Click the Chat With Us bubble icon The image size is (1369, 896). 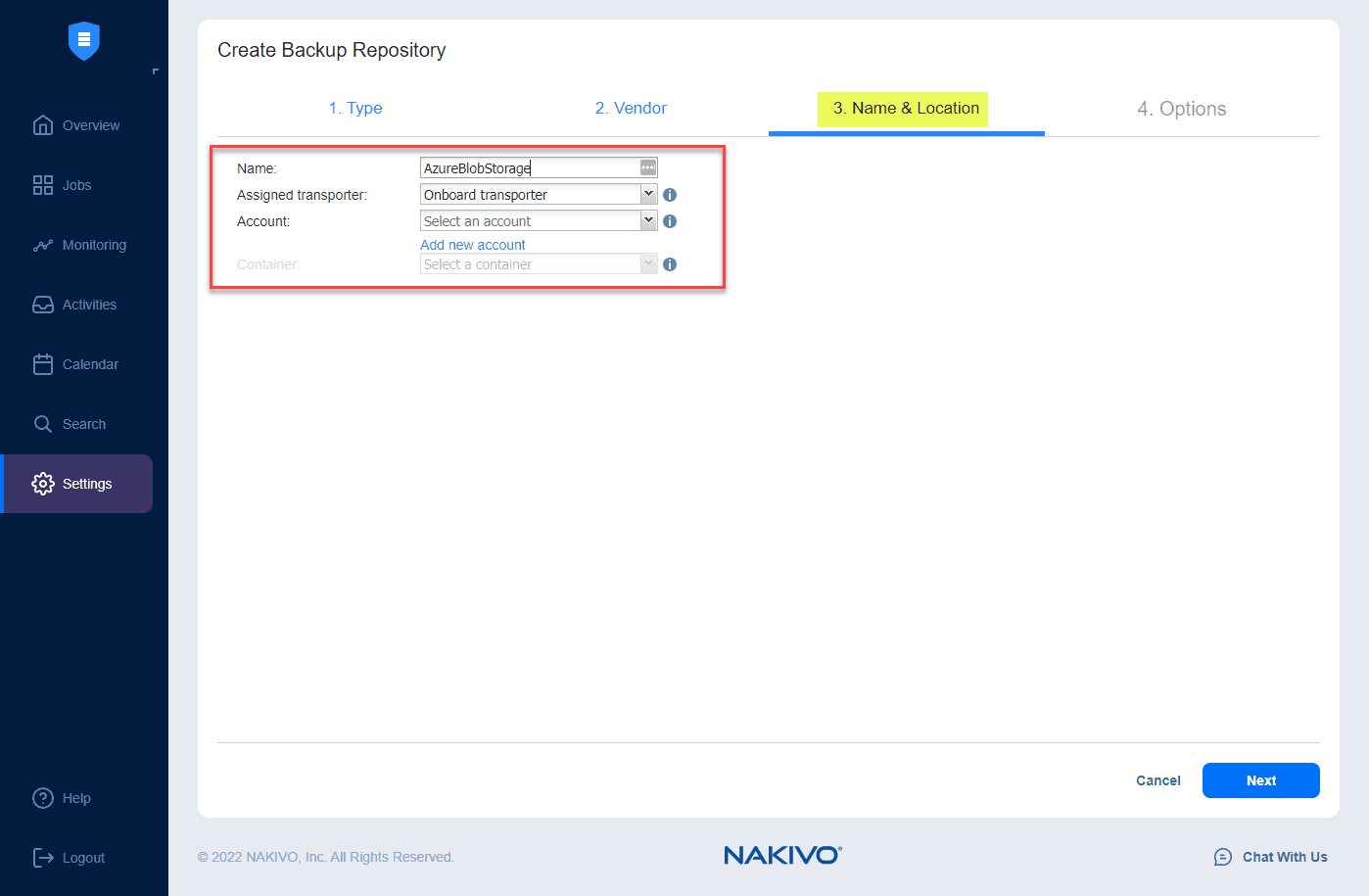point(1223,857)
